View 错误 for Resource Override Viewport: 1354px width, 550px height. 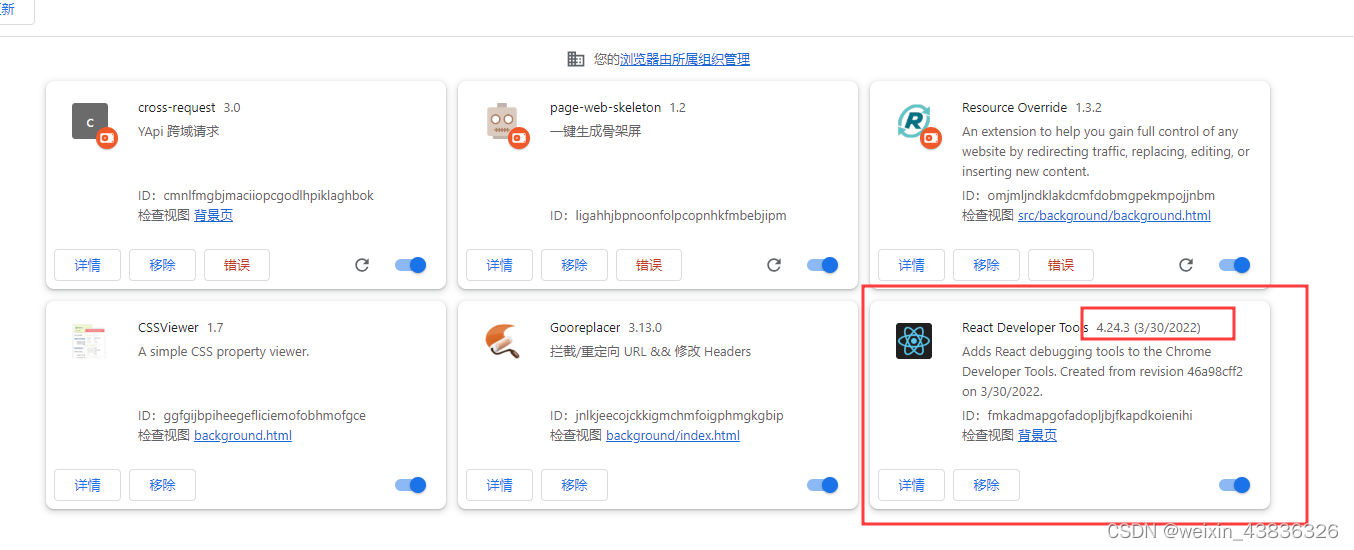pyautogui.click(x=1061, y=265)
